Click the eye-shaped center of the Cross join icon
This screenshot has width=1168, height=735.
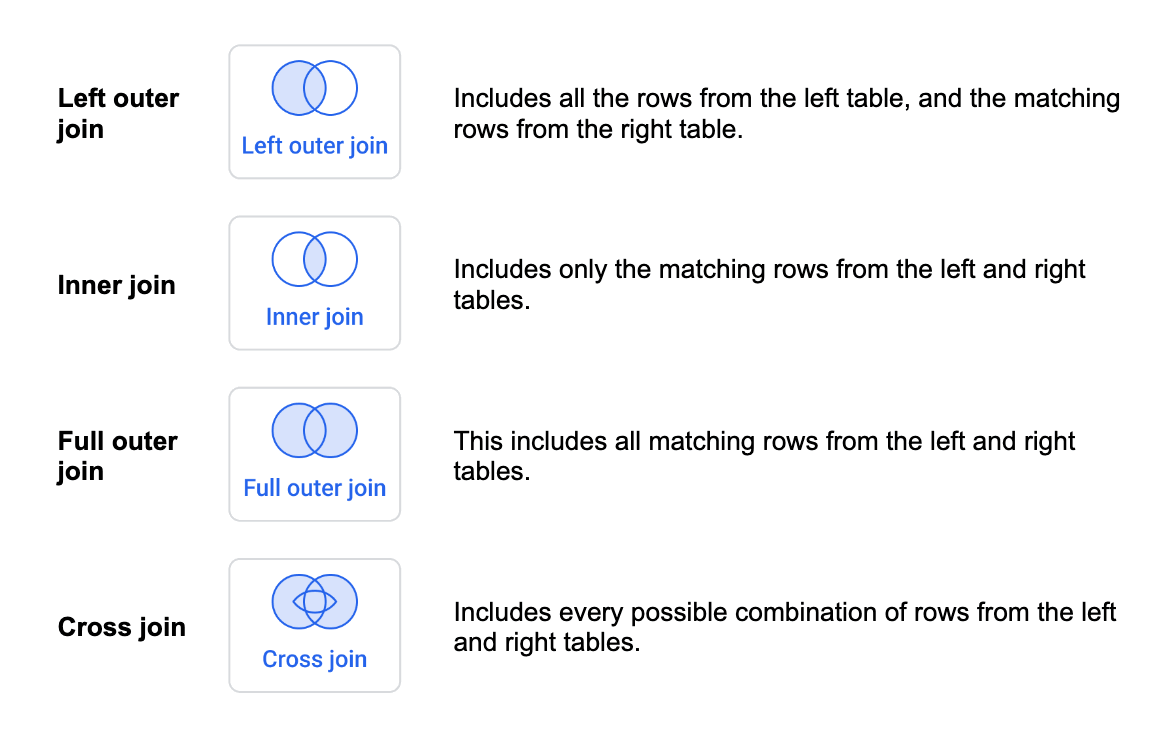click(315, 601)
